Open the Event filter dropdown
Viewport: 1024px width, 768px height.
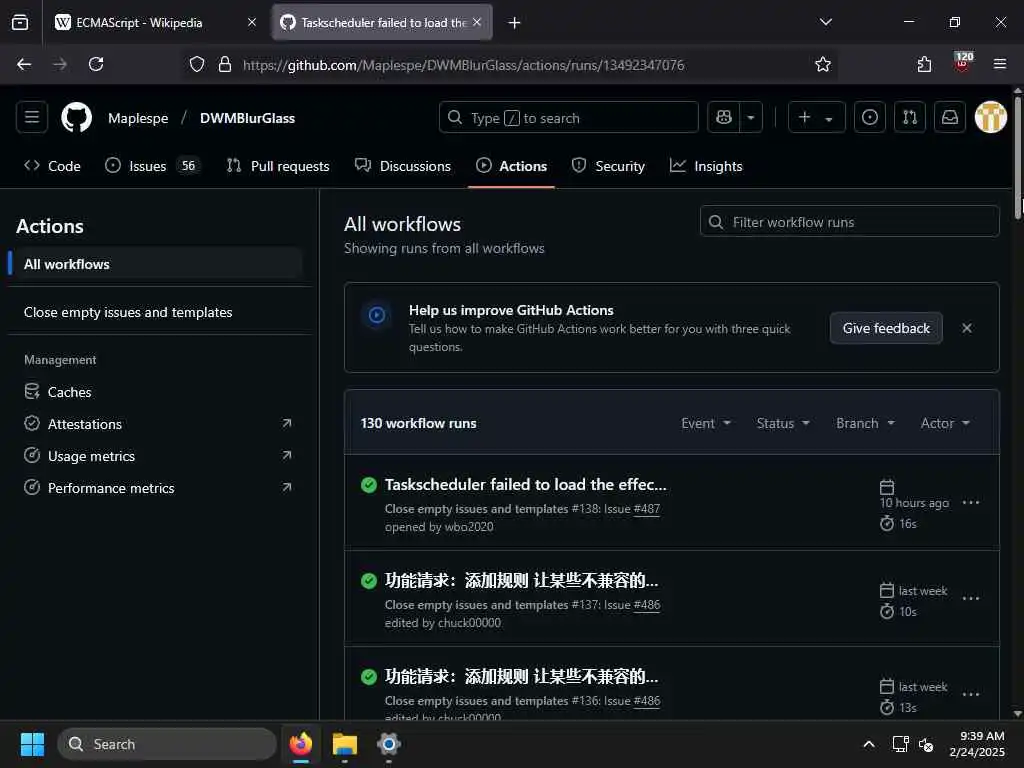[x=705, y=423]
